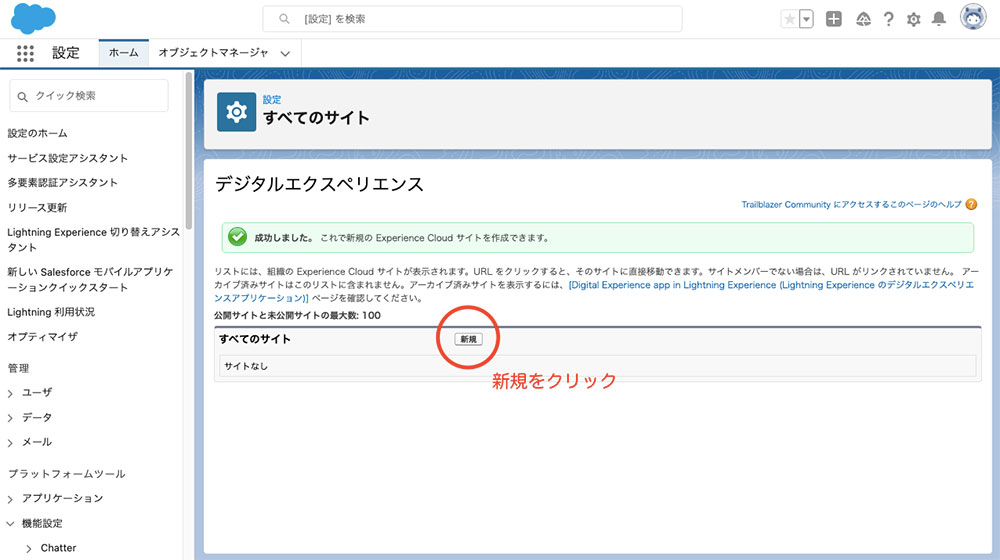Click the gear icon beside すべてのサイト title
The height and width of the screenshot is (560, 1000).
pos(237,112)
